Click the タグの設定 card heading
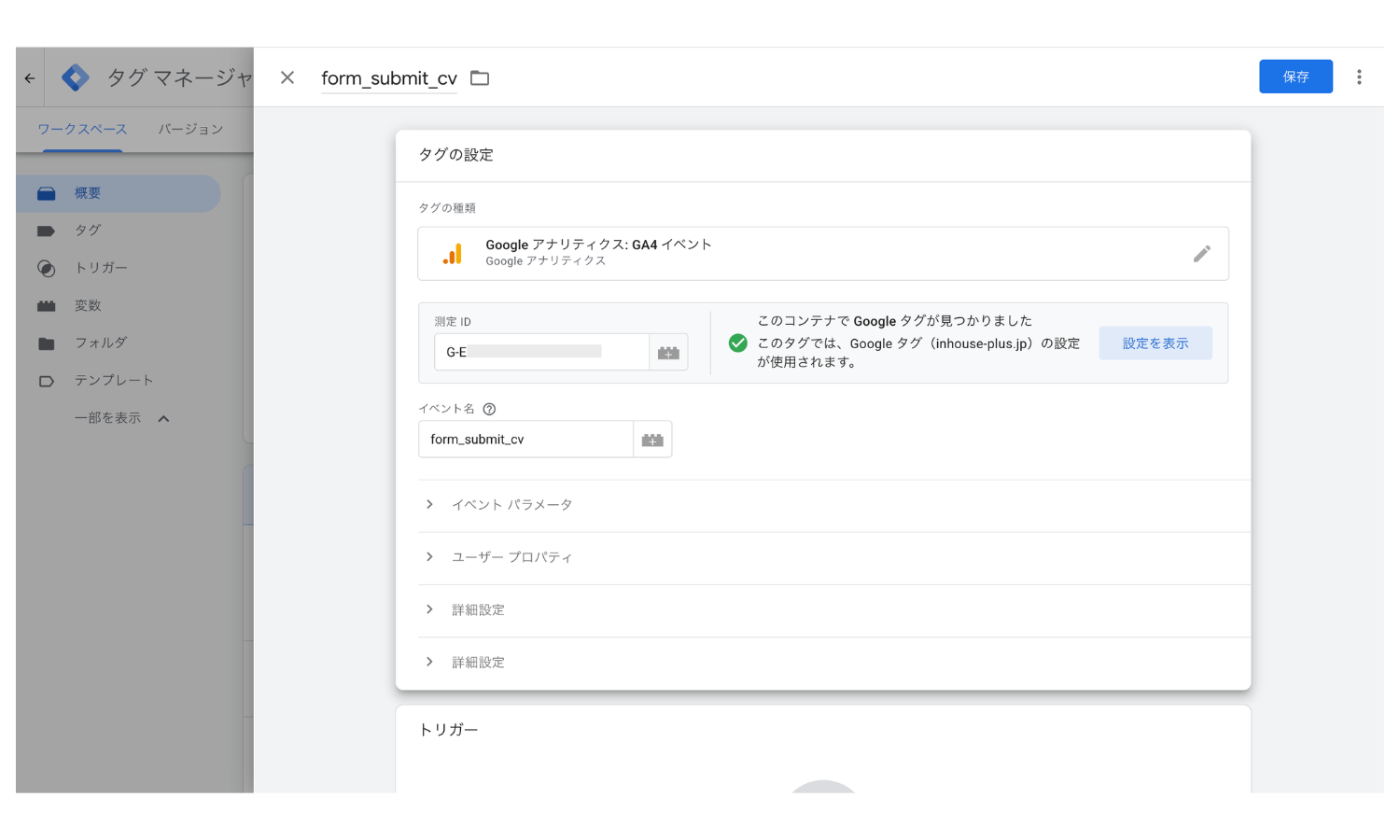The width and height of the screenshot is (1400, 840). tap(455, 155)
